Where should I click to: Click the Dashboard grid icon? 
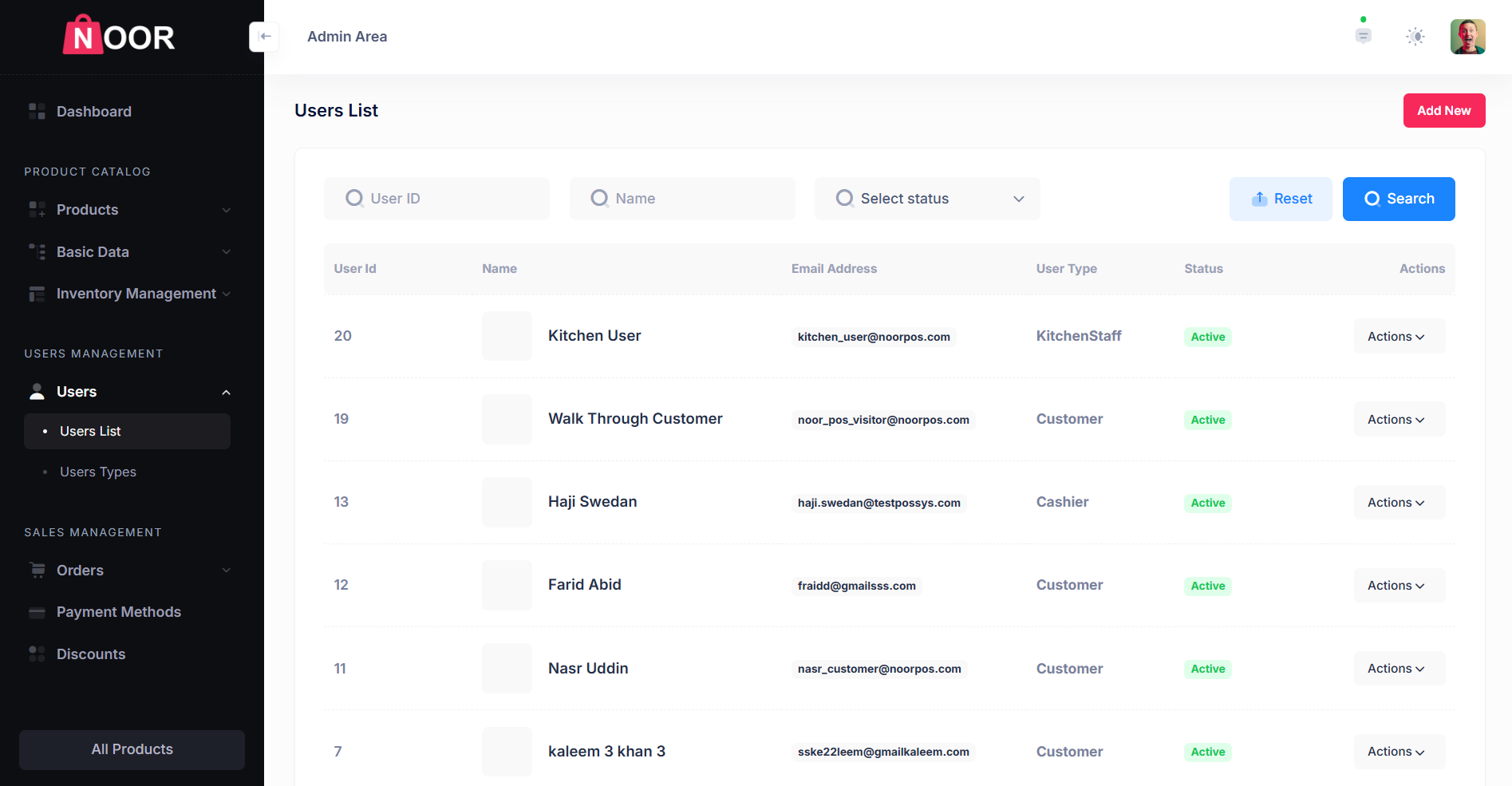pyautogui.click(x=37, y=112)
